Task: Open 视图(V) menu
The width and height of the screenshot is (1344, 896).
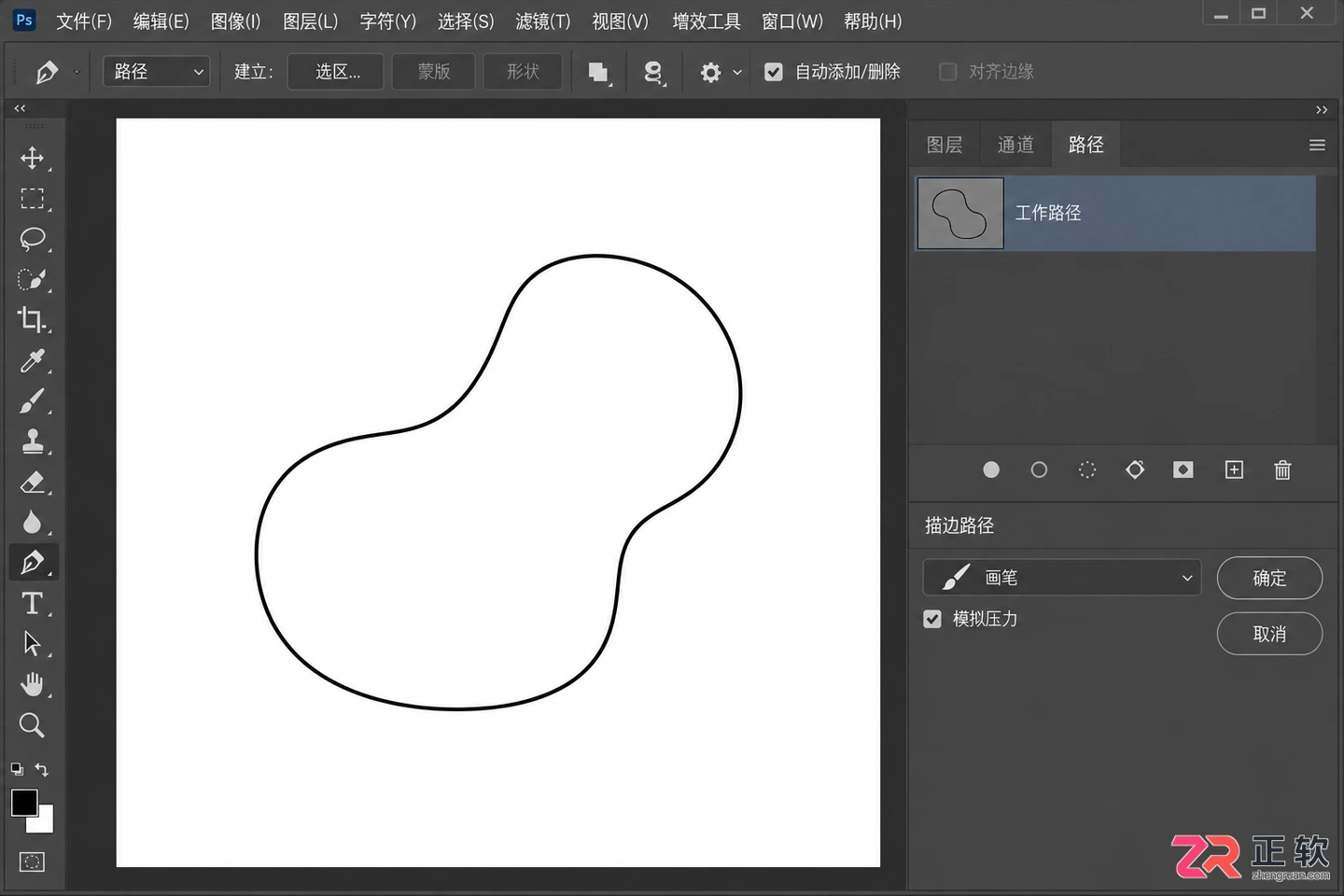Action: (x=620, y=21)
